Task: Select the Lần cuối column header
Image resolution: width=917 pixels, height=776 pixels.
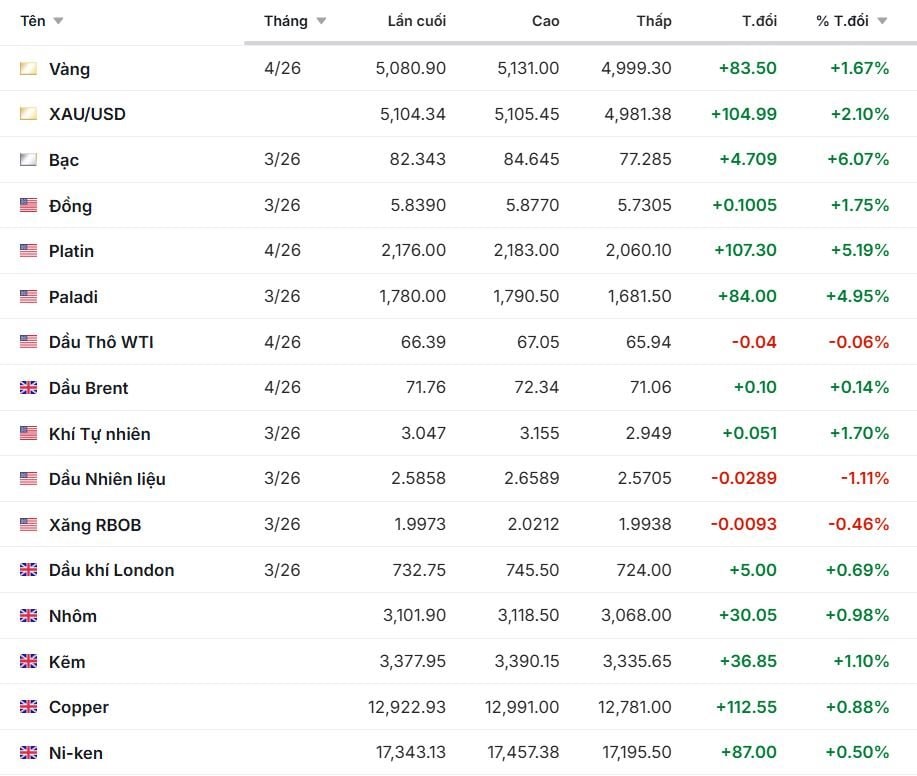Action: tap(416, 21)
